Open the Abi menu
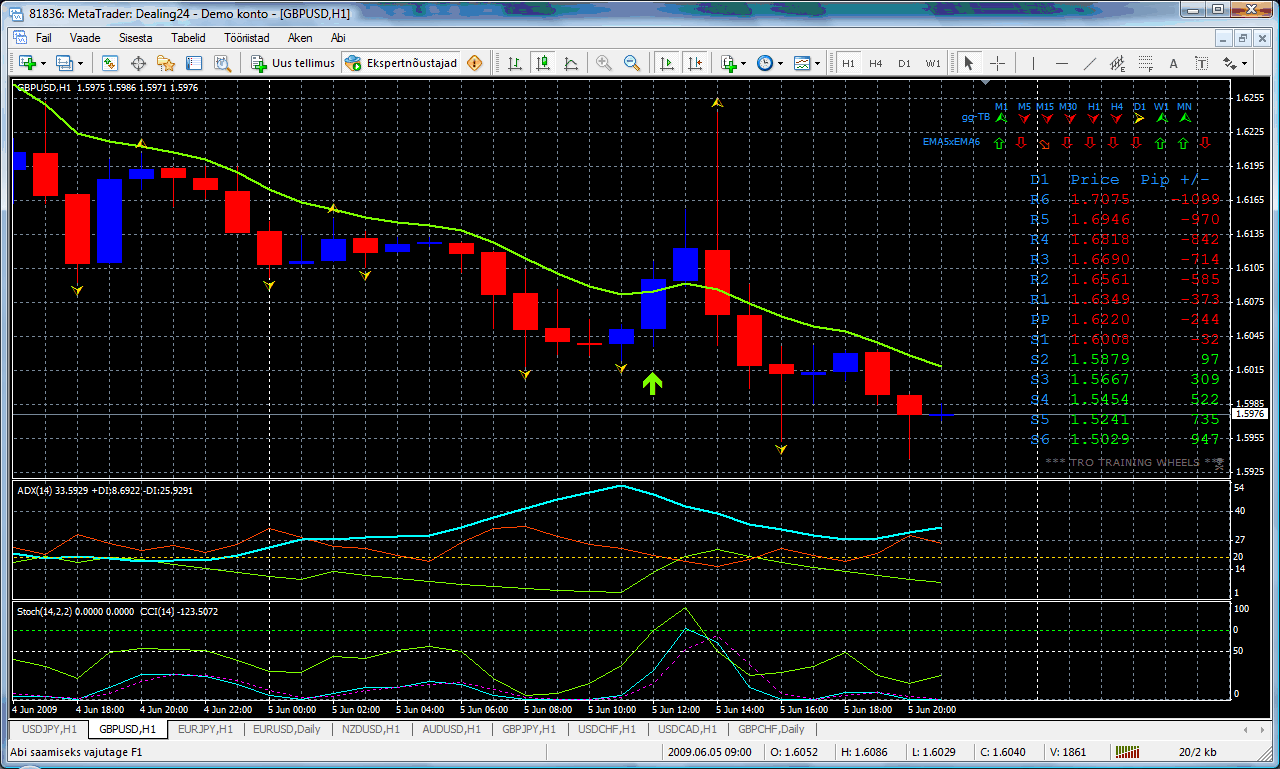The width and height of the screenshot is (1280, 769). coord(338,37)
